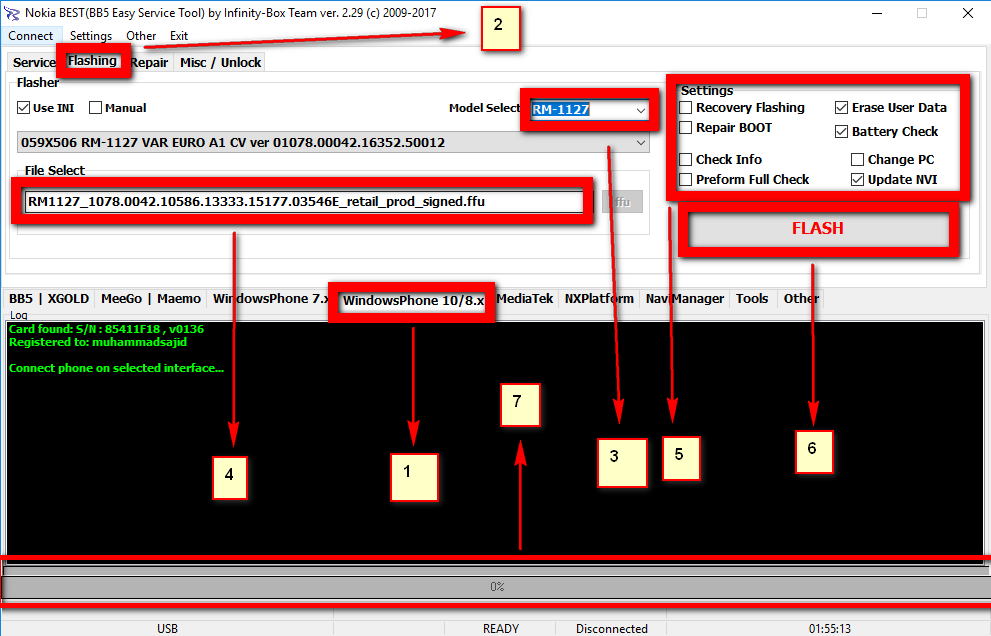Select the Other tab in platform row
The width and height of the screenshot is (991, 636).
coord(801,298)
